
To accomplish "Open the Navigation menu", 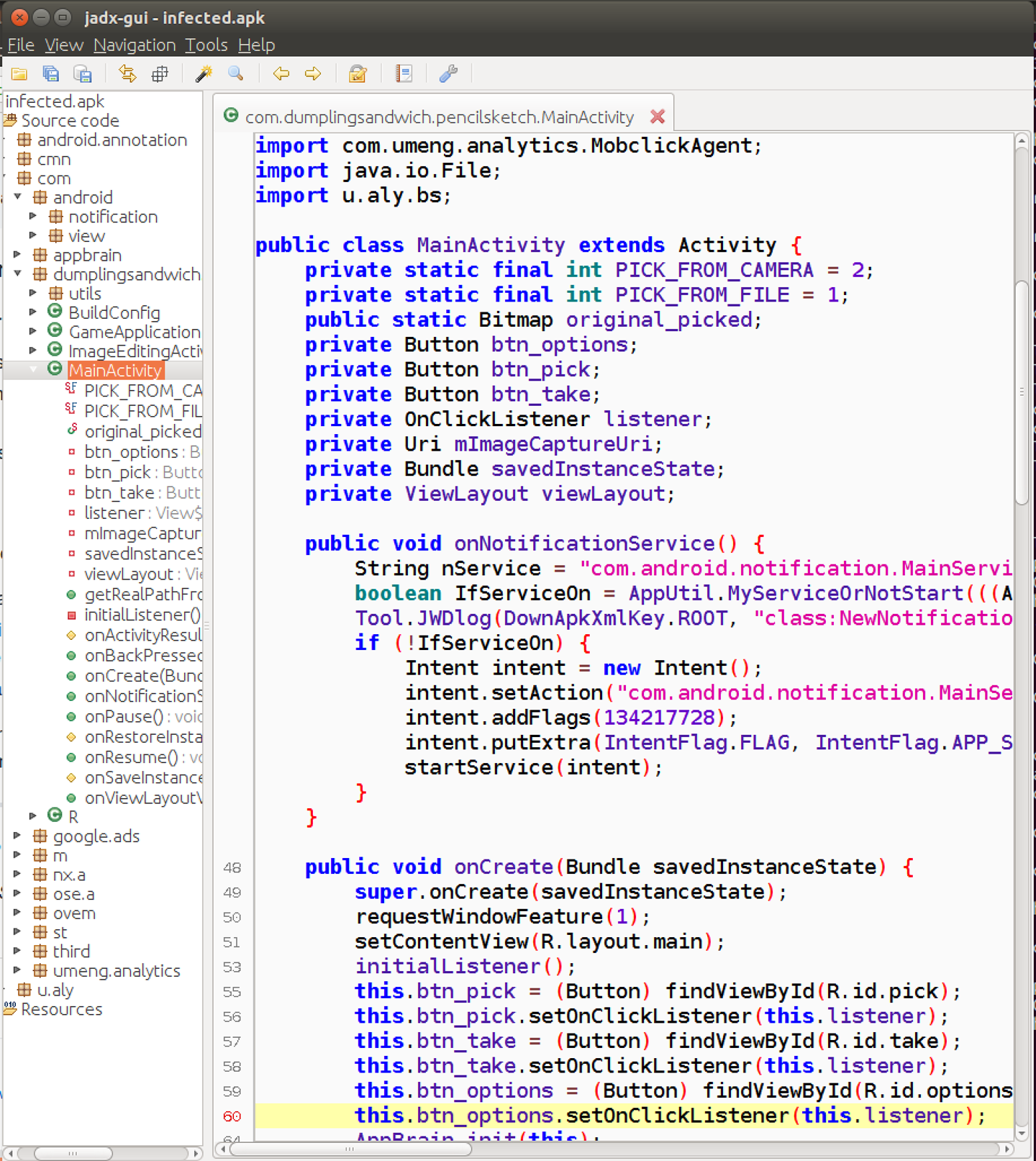I will [x=135, y=45].
